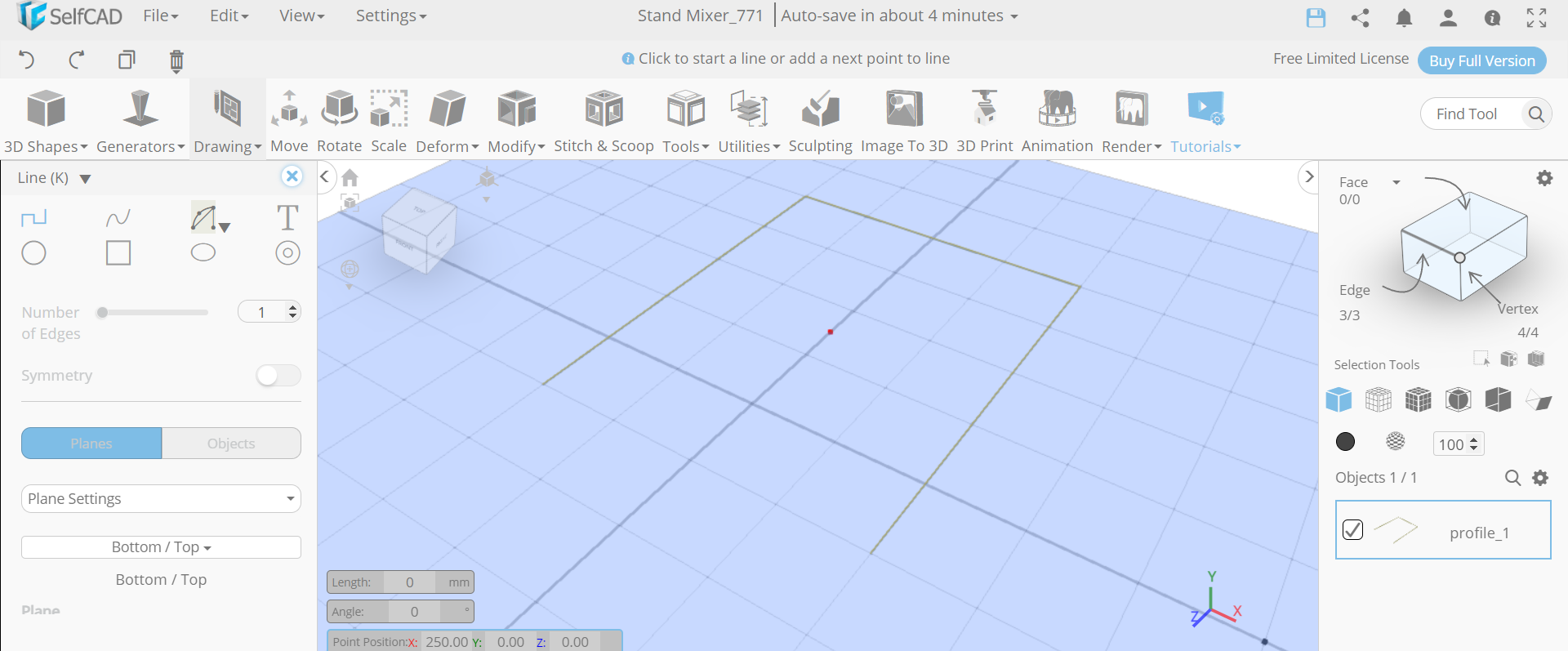Open notifications bell

click(x=1404, y=18)
